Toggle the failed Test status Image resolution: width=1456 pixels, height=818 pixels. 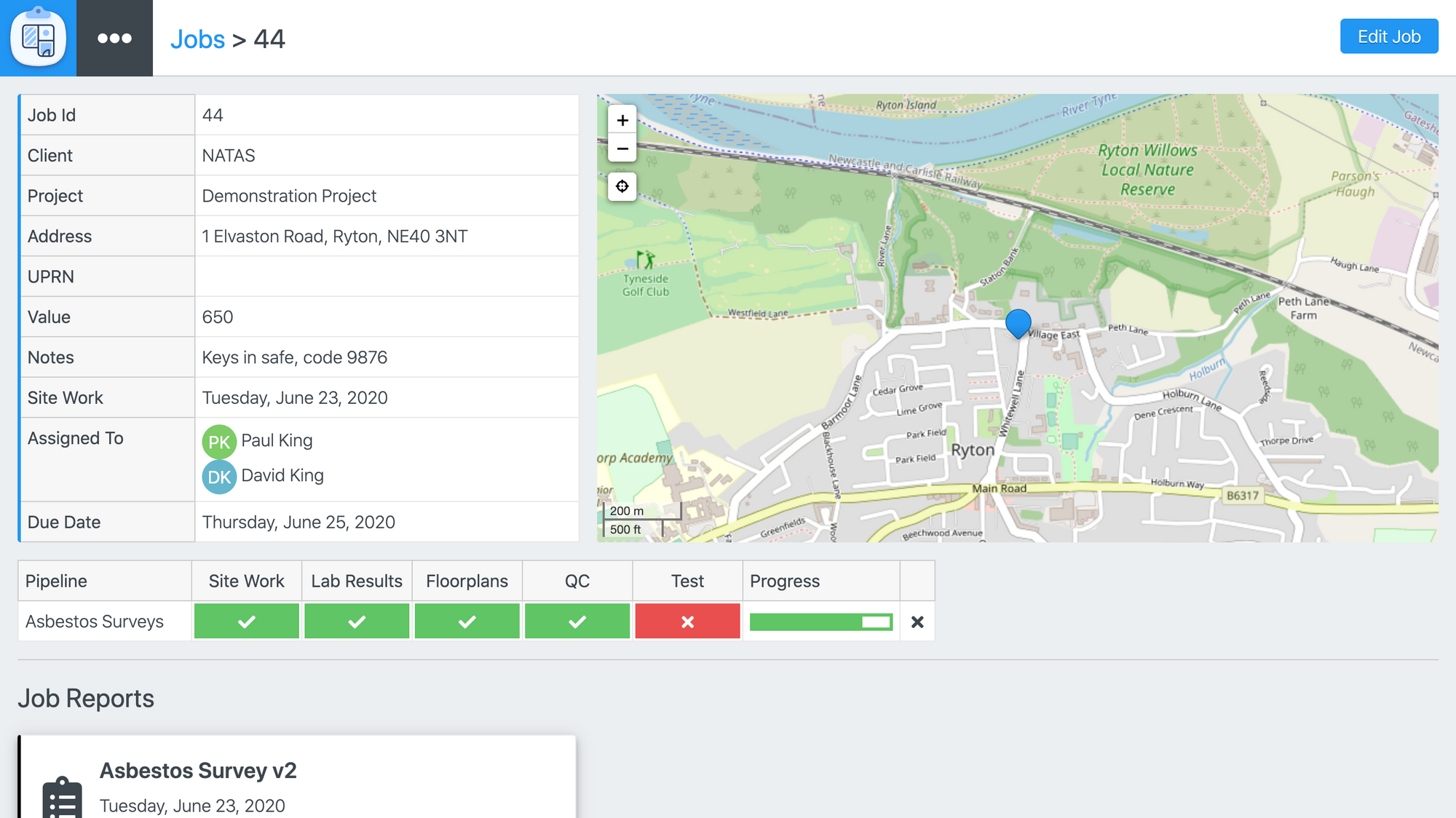pos(687,621)
